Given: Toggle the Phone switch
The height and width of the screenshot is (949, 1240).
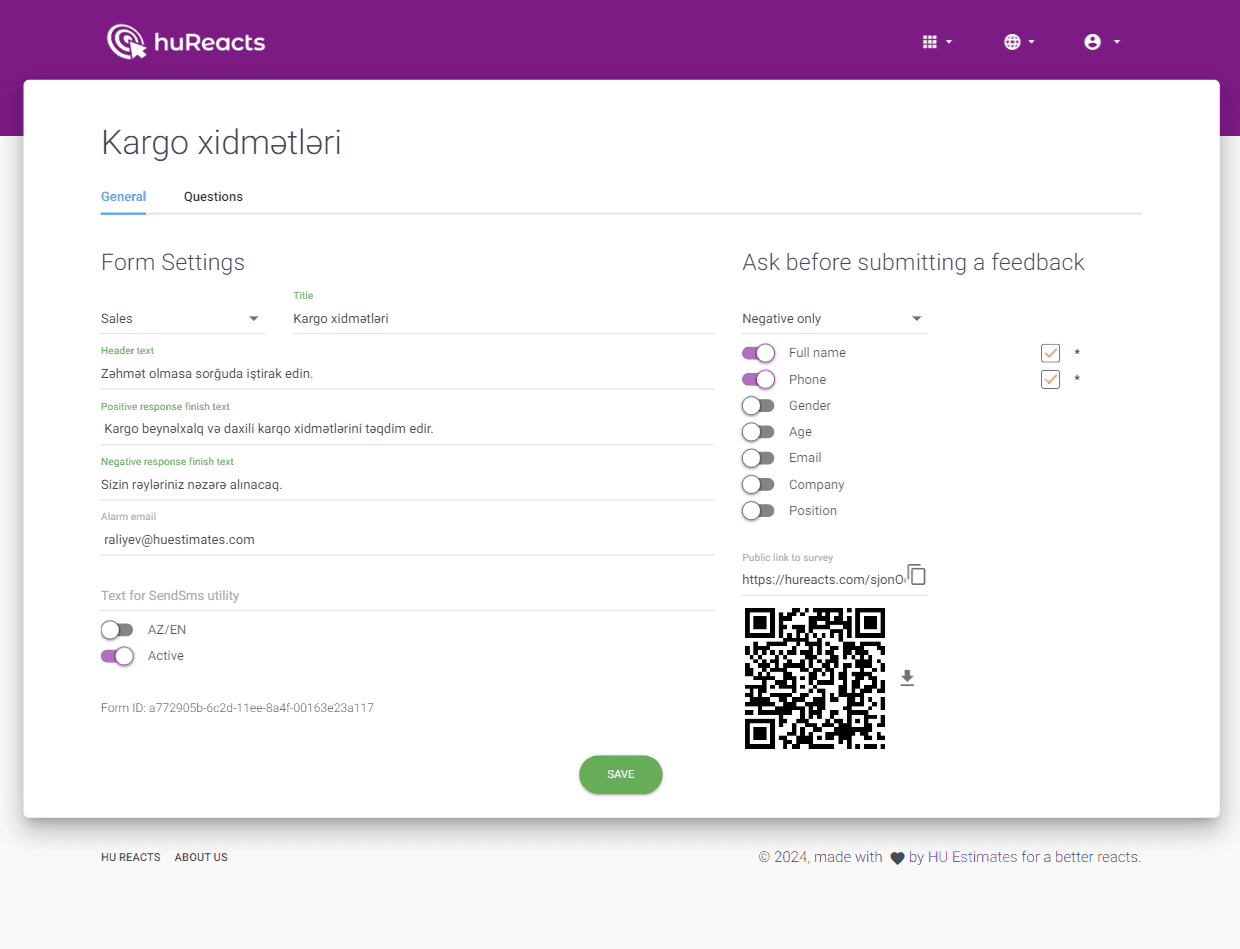Looking at the screenshot, I should coord(759,380).
